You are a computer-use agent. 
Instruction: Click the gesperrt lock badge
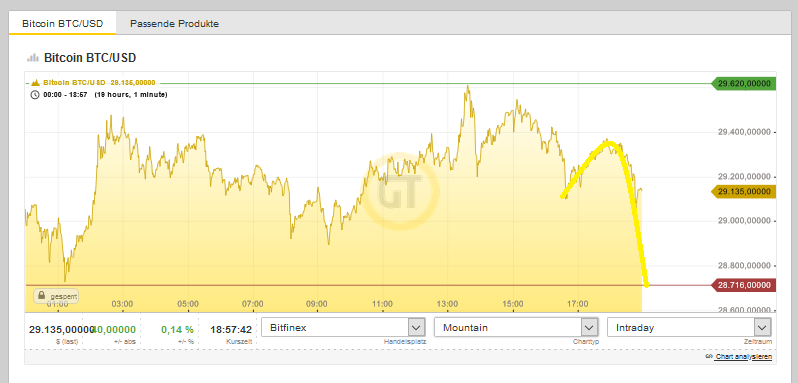[56, 296]
